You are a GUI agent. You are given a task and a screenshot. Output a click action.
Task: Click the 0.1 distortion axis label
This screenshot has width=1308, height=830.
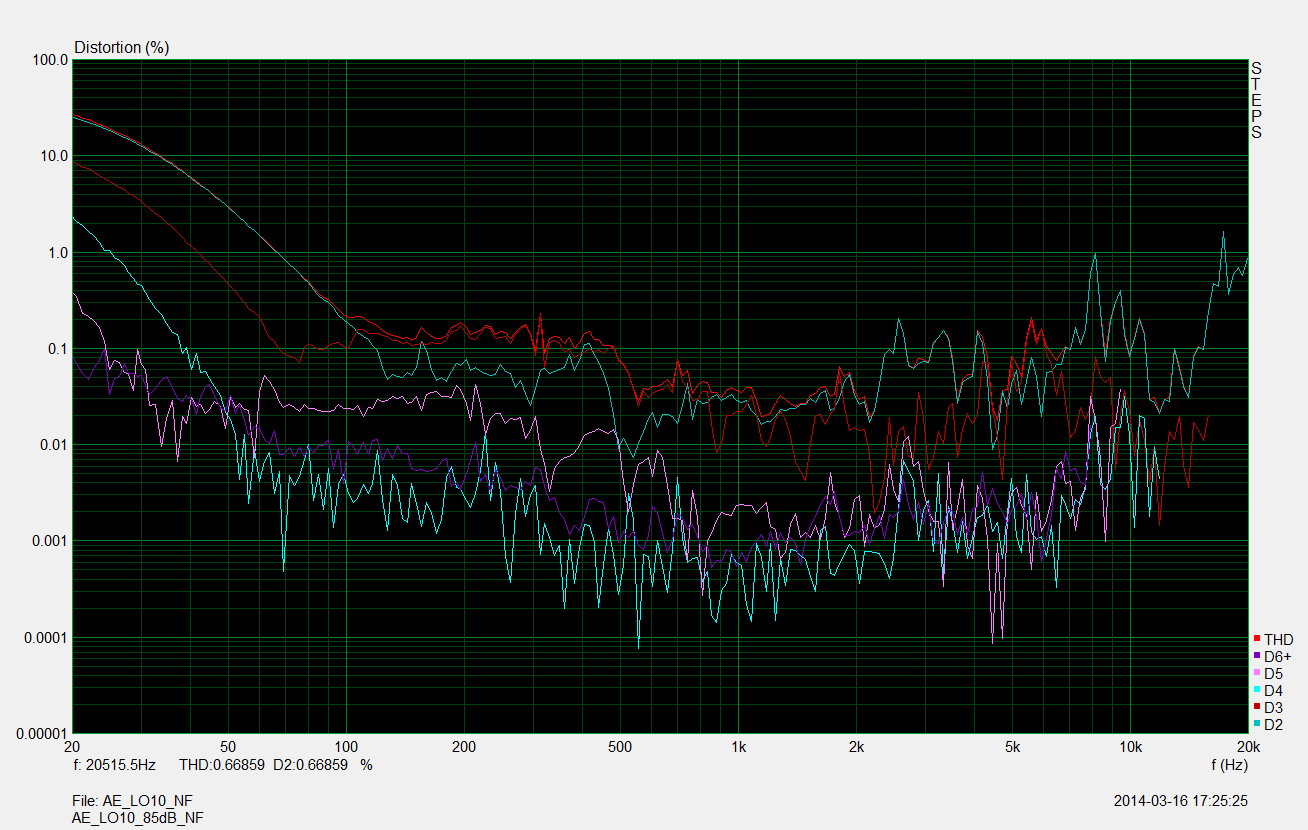pyautogui.click(x=56, y=349)
